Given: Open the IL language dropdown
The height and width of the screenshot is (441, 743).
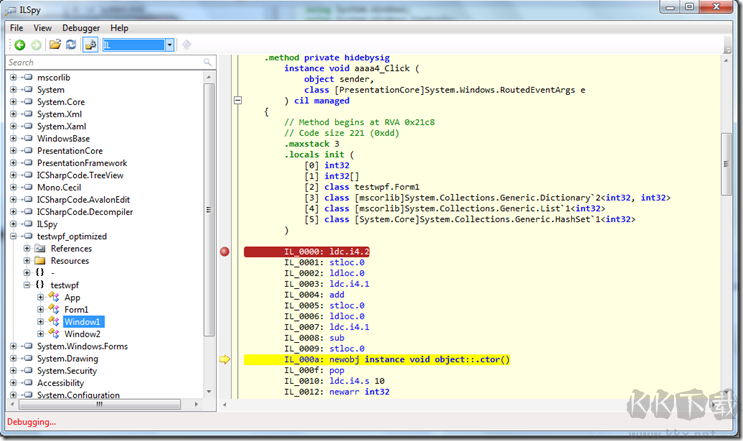Looking at the screenshot, I should 170,45.
